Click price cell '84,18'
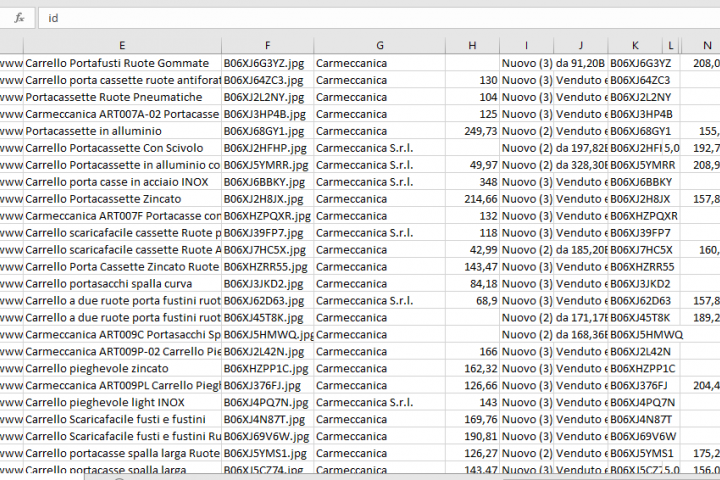 472,284
